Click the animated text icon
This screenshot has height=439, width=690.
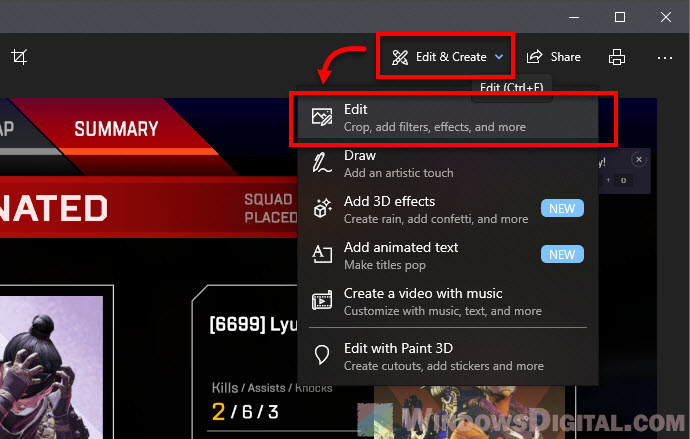322,254
